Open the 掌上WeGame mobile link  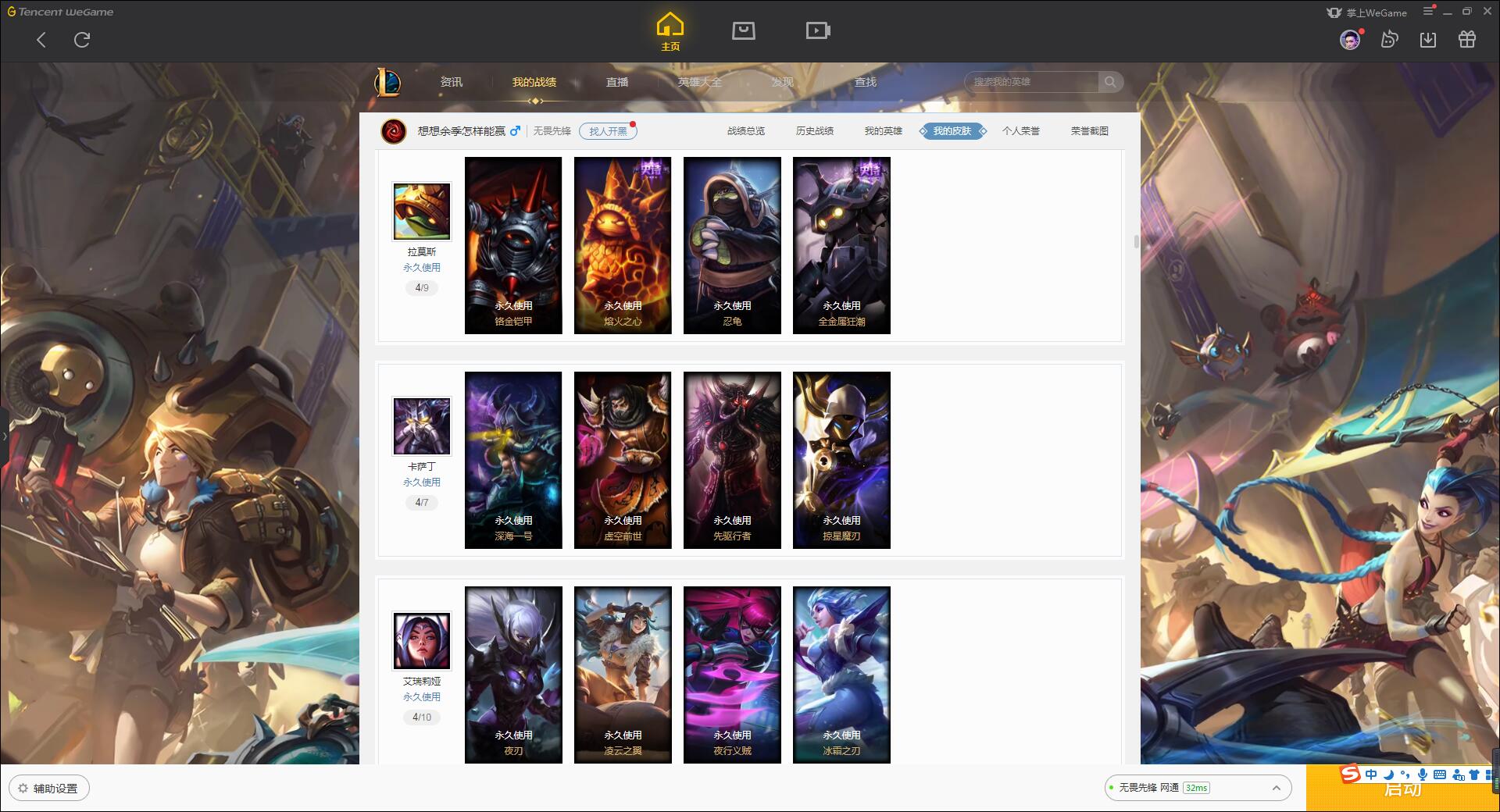tap(1366, 12)
